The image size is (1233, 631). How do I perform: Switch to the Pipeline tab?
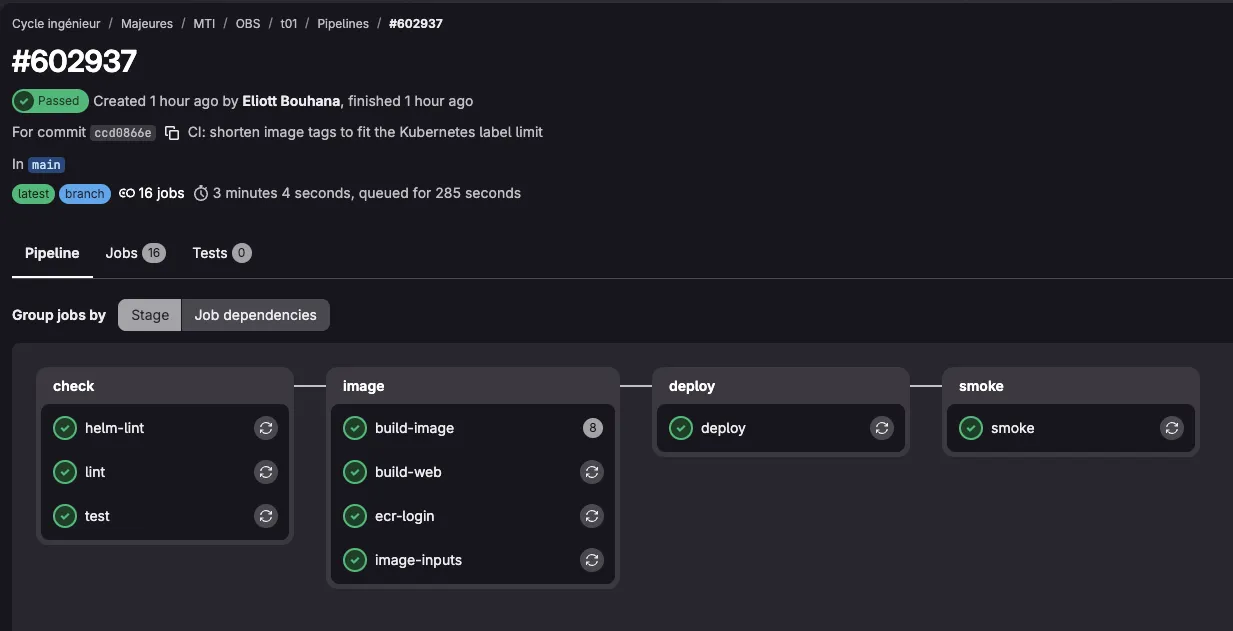pyautogui.click(x=52, y=253)
